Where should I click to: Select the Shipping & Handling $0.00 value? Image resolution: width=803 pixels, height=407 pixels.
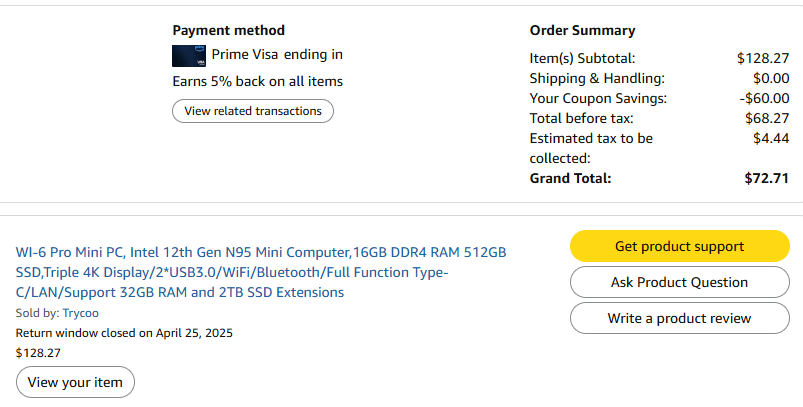(772, 78)
